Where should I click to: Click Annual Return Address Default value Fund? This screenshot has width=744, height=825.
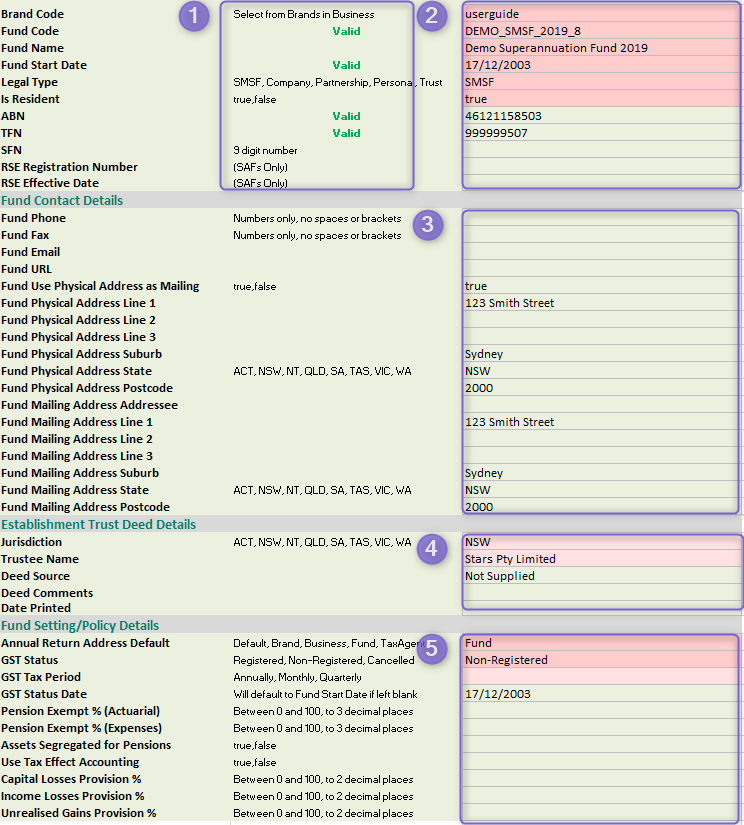tap(601, 643)
